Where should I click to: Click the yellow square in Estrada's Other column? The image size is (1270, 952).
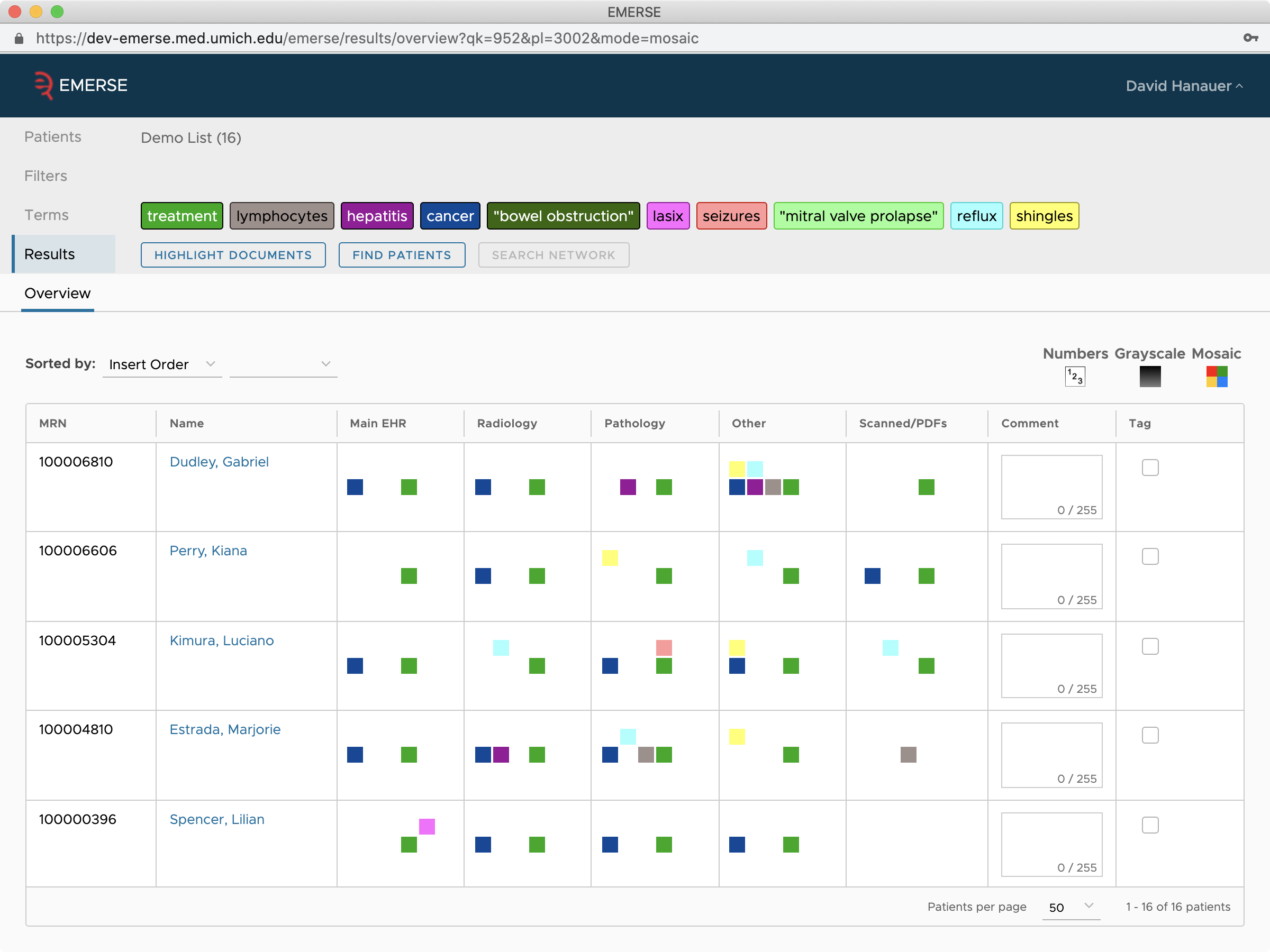point(737,736)
